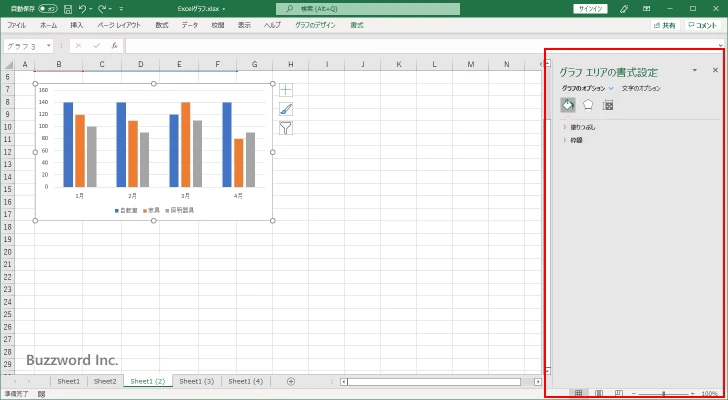Close the グラフ エリアの書式設定 pane
This screenshot has width=728, height=400.
[x=715, y=70]
